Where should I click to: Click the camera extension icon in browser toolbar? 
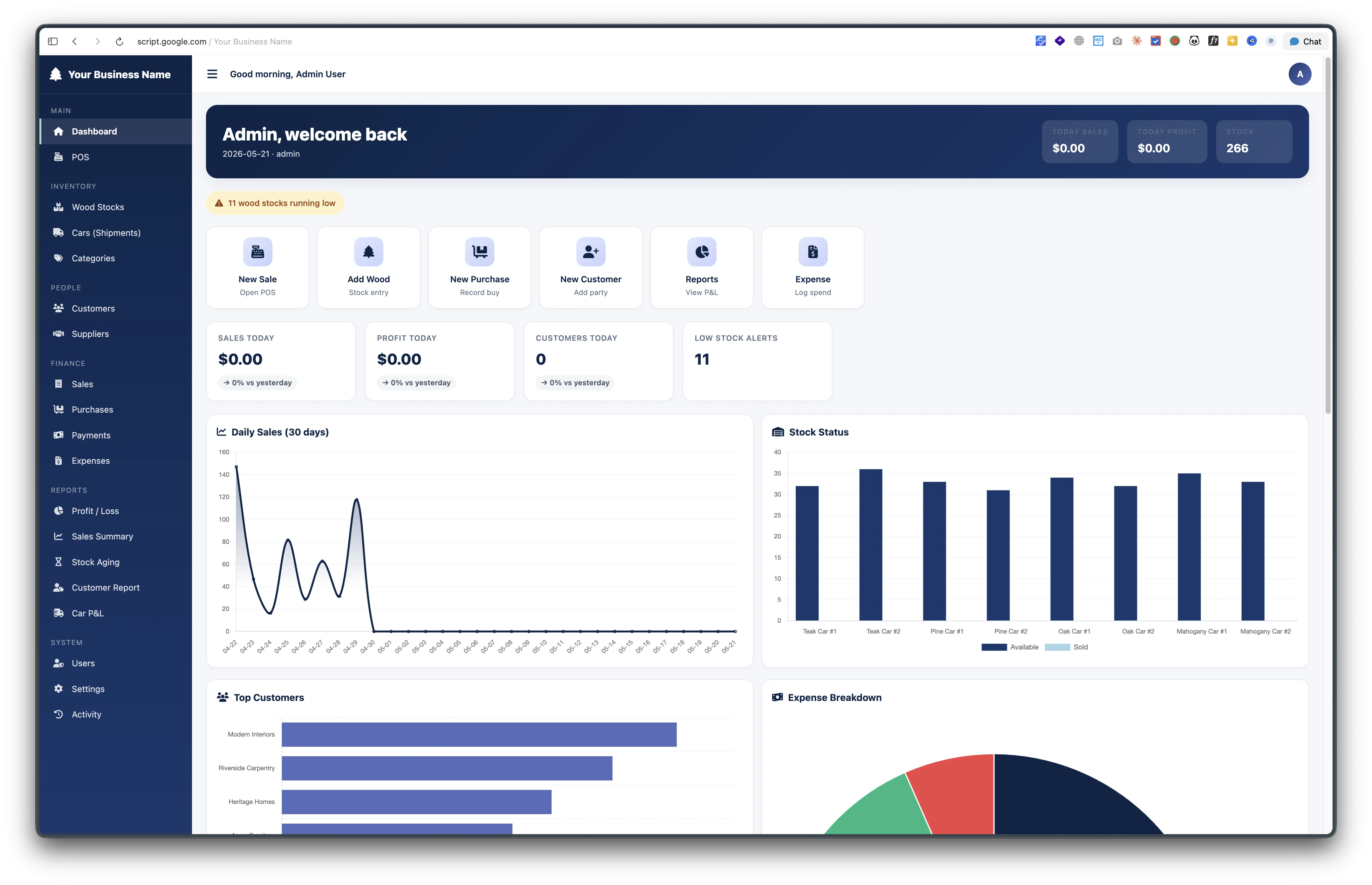1117,41
